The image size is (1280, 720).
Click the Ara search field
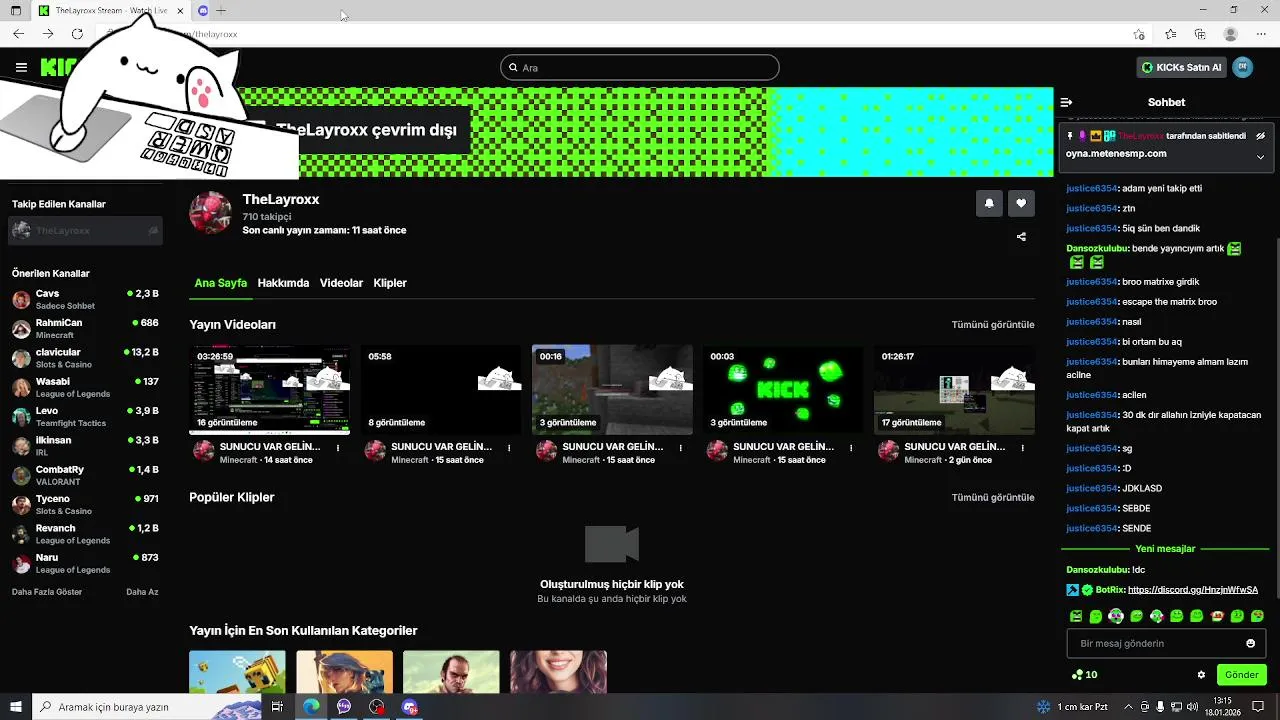click(x=640, y=67)
